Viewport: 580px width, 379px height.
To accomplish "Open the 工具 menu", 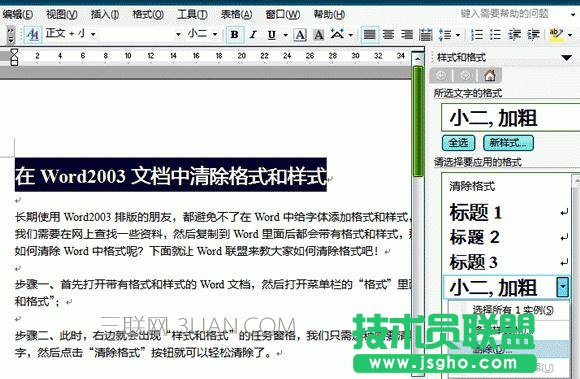I will point(192,14).
